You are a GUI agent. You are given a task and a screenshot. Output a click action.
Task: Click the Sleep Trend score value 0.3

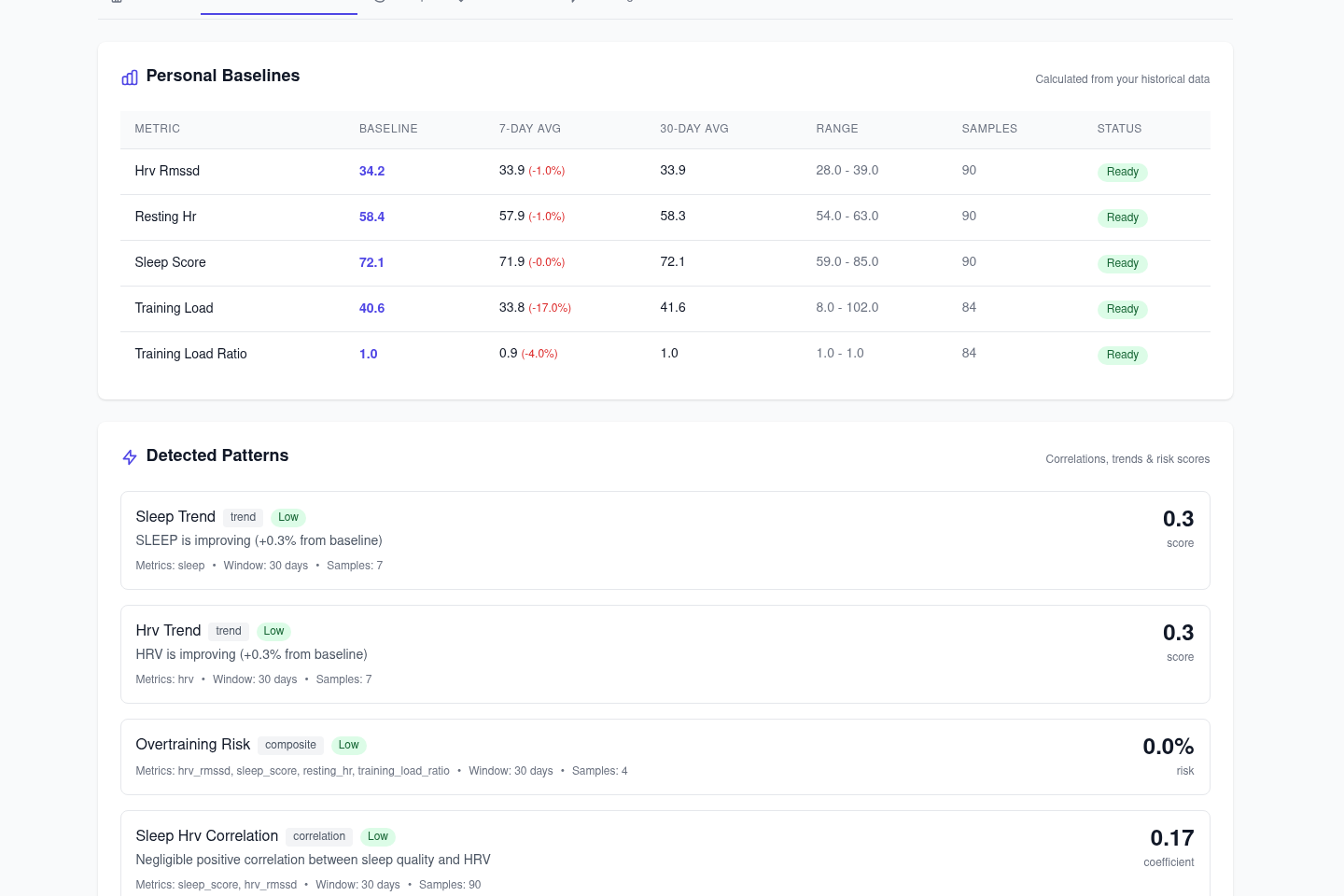pos(1178,519)
